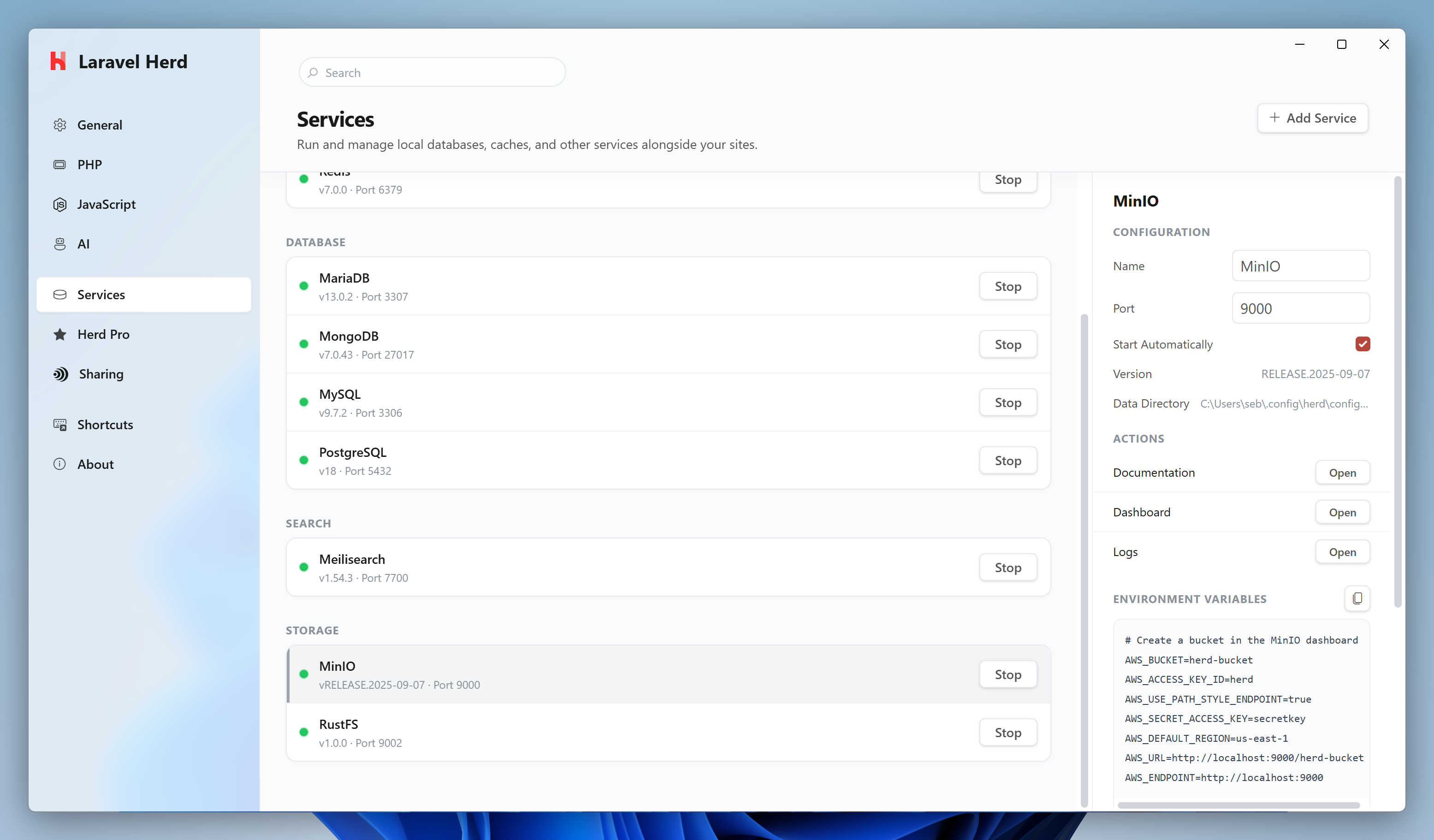Screen dimensions: 1434x840
Task: Stop the Meilisearch service
Action: tap(1008, 567)
